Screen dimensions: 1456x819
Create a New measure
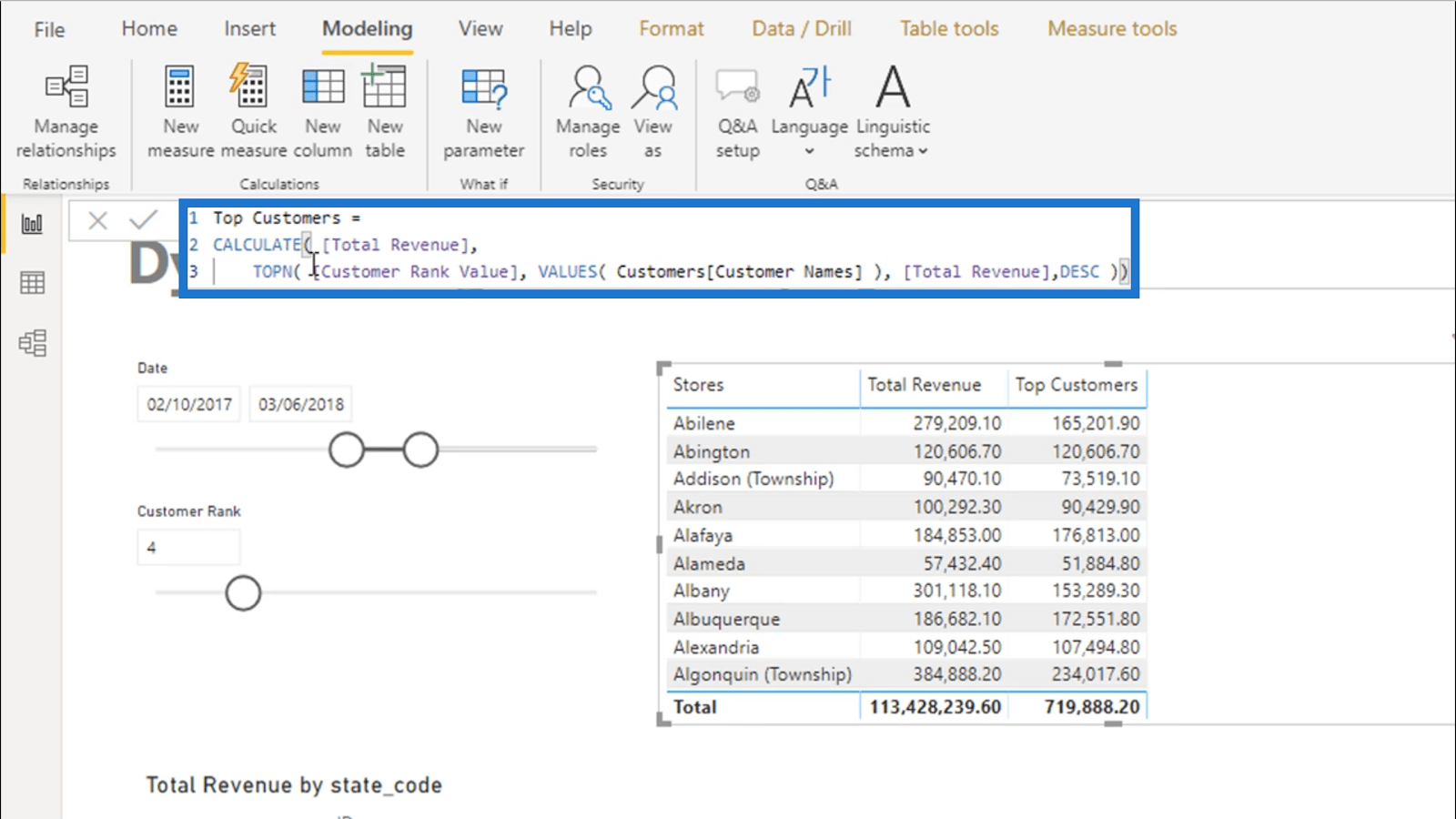tap(180, 113)
